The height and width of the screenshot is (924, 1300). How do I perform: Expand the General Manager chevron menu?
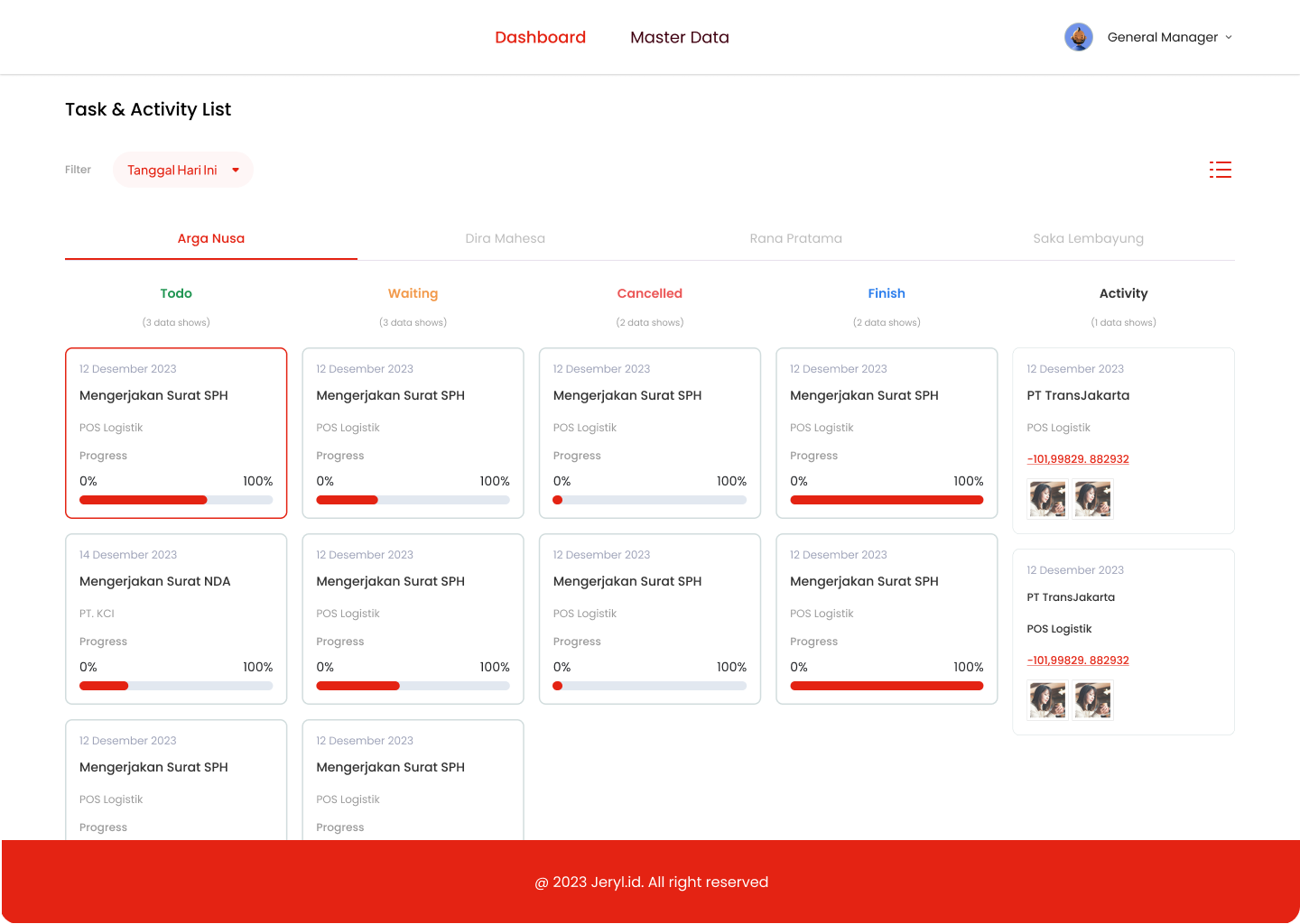click(x=1229, y=38)
